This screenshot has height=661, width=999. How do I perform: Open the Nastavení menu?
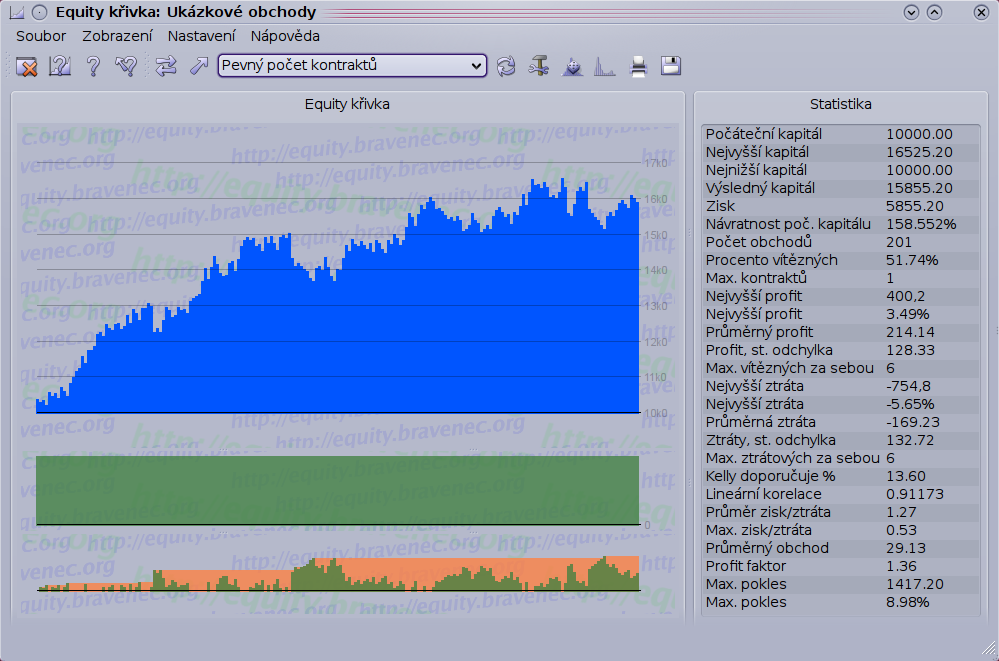click(x=201, y=36)
